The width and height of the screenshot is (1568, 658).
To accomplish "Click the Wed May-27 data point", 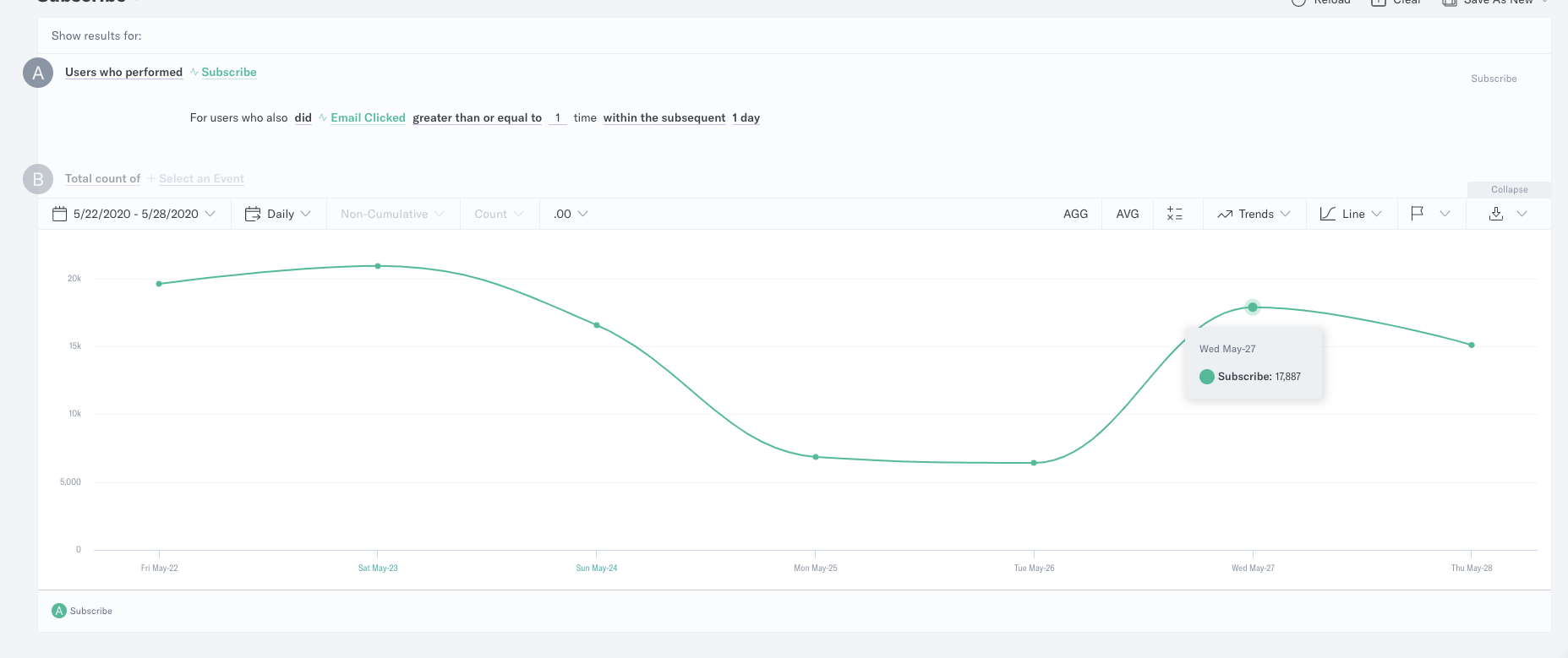I will tap(1253, 307).
